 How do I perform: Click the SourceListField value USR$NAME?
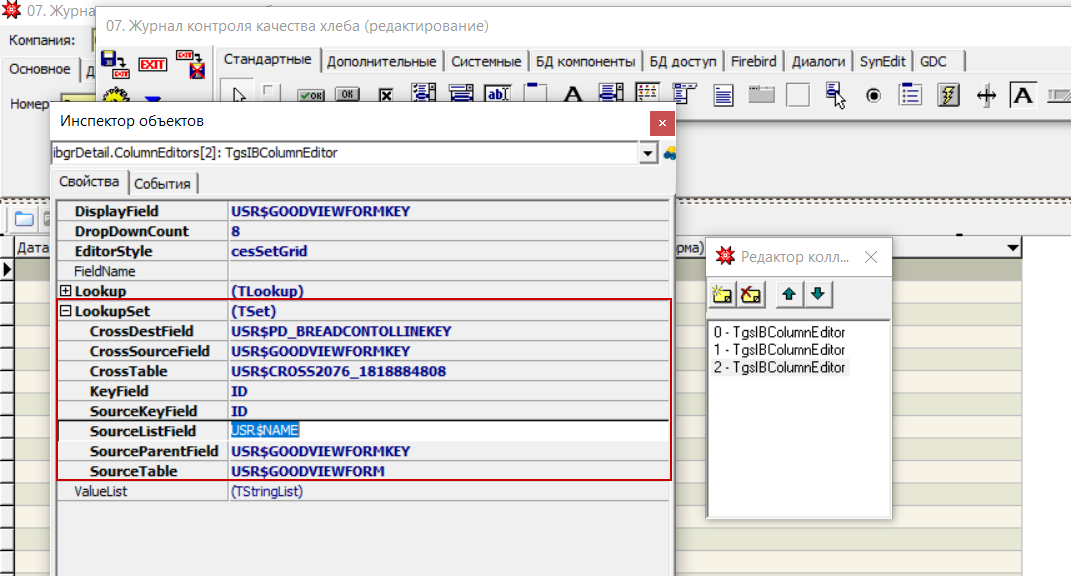click(x=265, y=431)
